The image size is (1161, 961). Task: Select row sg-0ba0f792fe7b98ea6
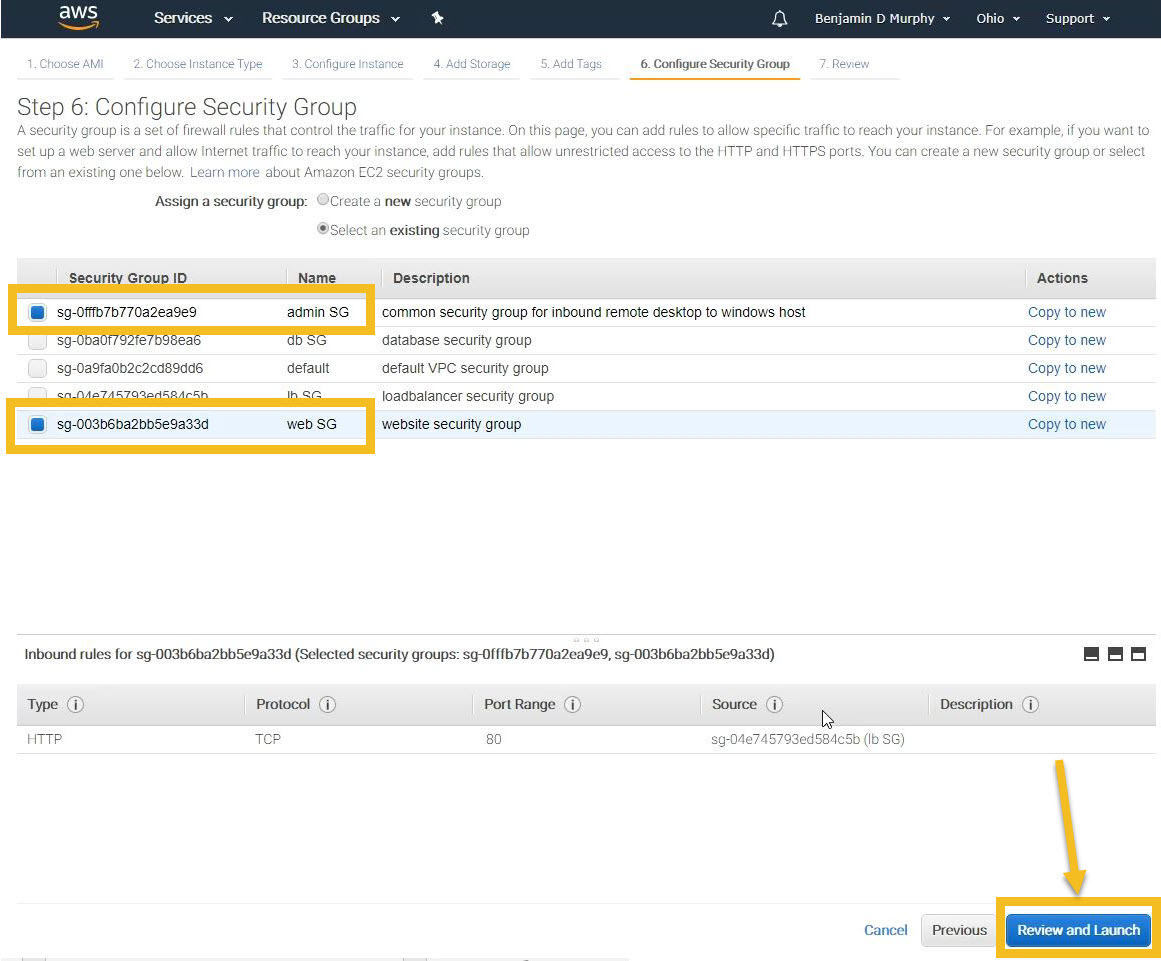pyautogui.click(x=586, y=341)
